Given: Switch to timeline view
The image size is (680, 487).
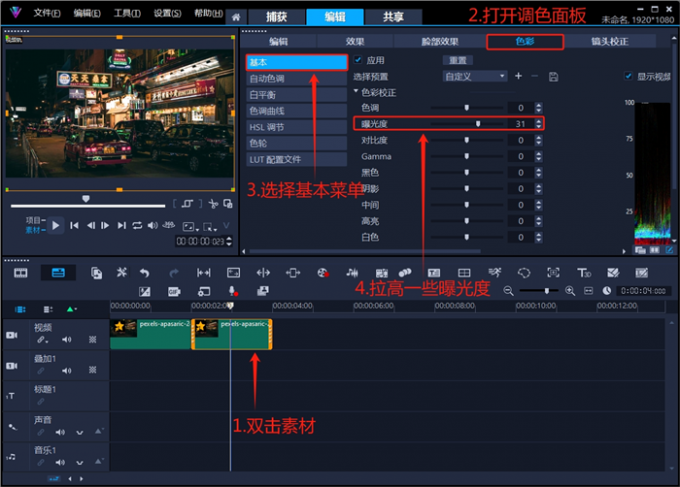Looking at the screenshot, I should [58, 273].
